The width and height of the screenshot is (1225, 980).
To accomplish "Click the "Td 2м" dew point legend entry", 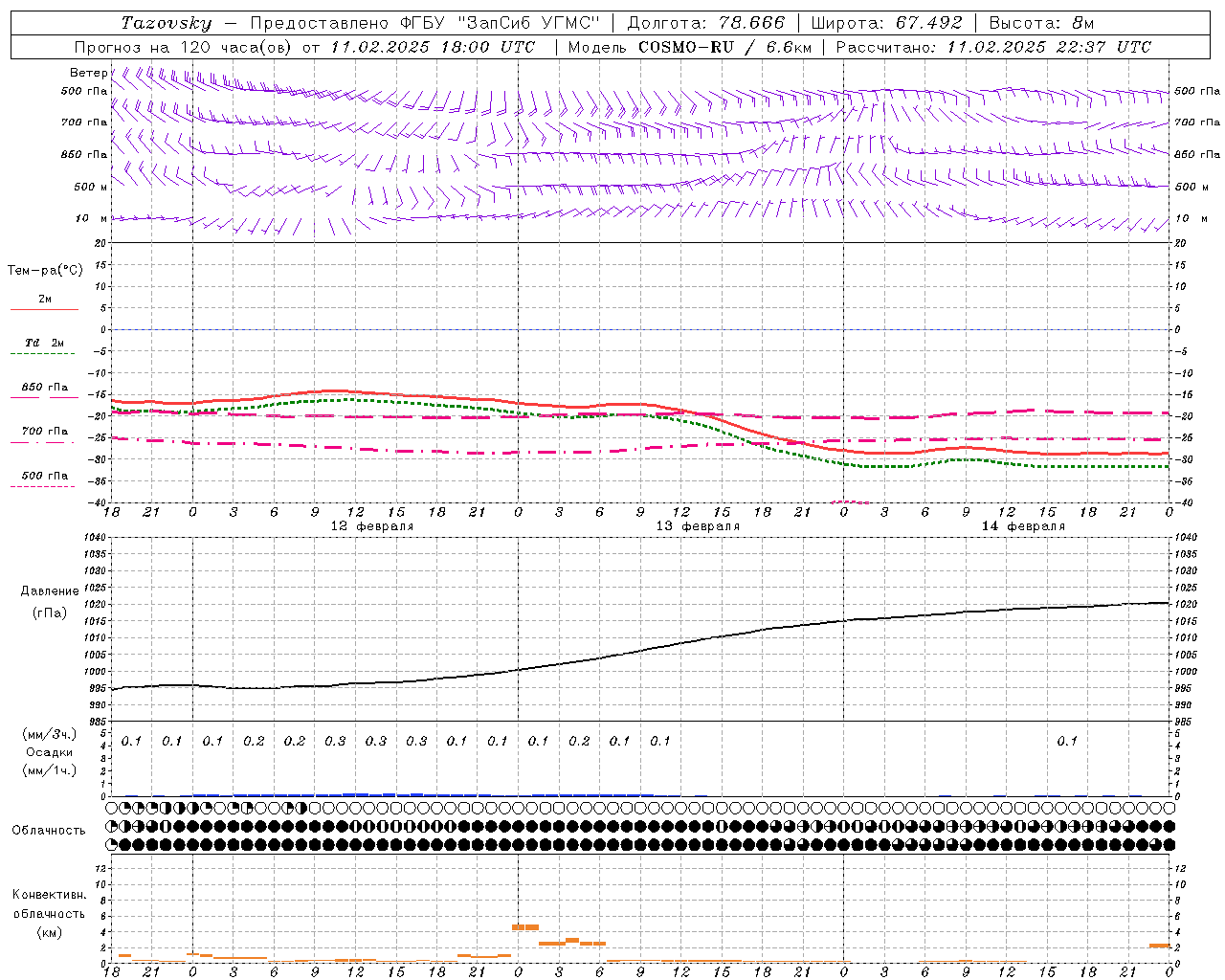I will tap(45, 343).
